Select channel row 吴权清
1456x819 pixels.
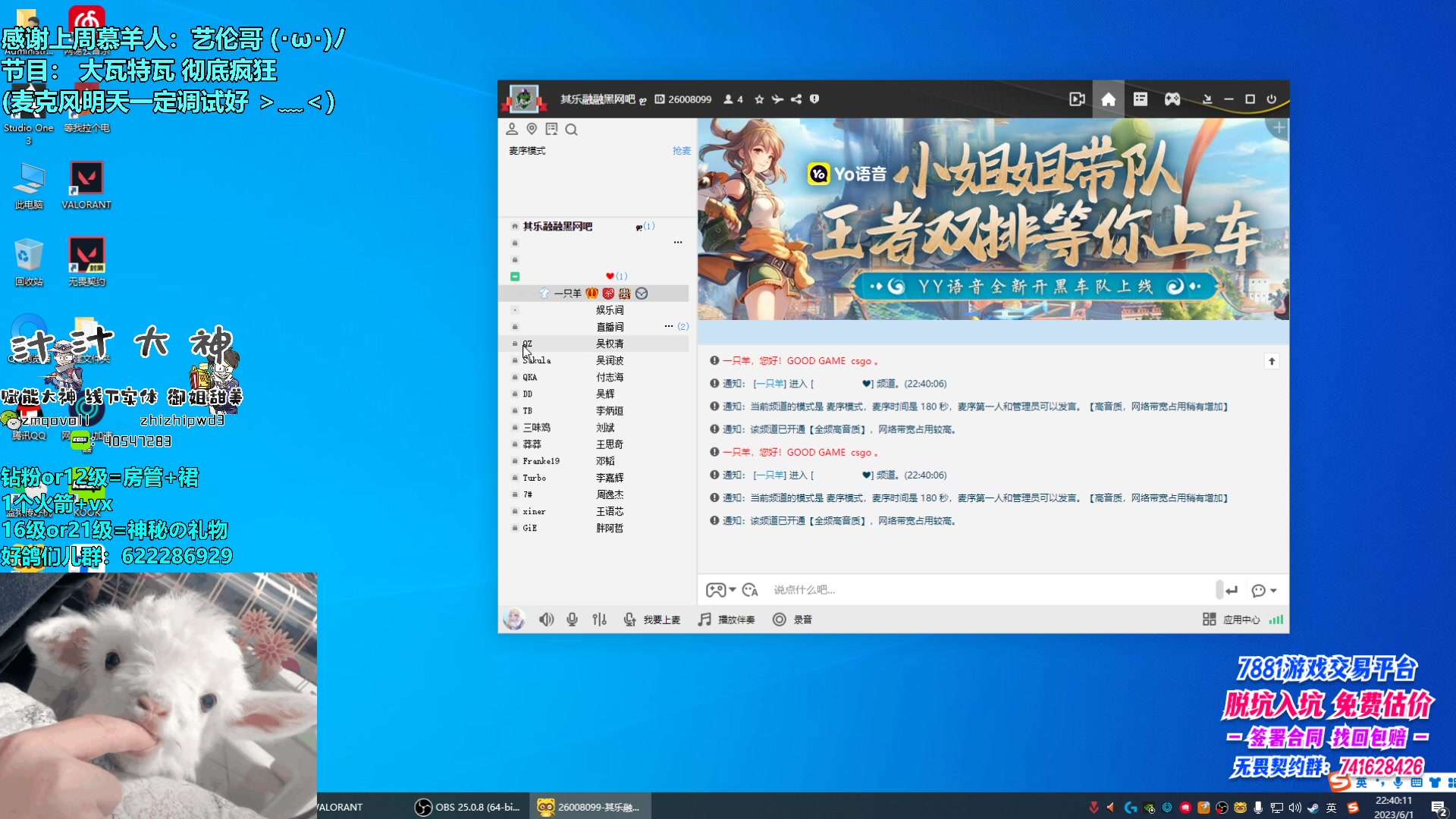pos(594,344)
